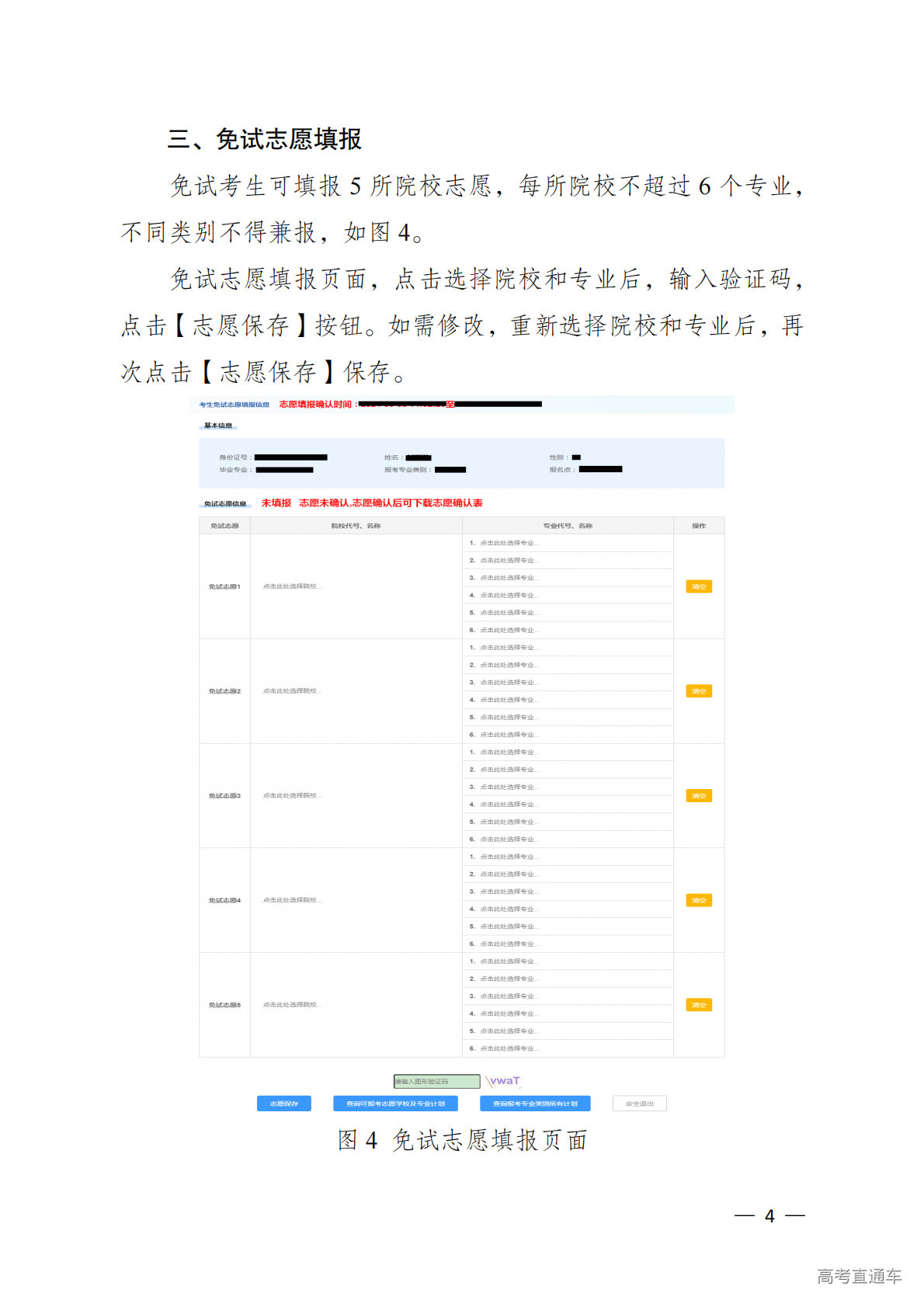Screen dimensions: 924x1307
Task: Pick third major slot of 免试志愿4
Action: coord(508,892)
